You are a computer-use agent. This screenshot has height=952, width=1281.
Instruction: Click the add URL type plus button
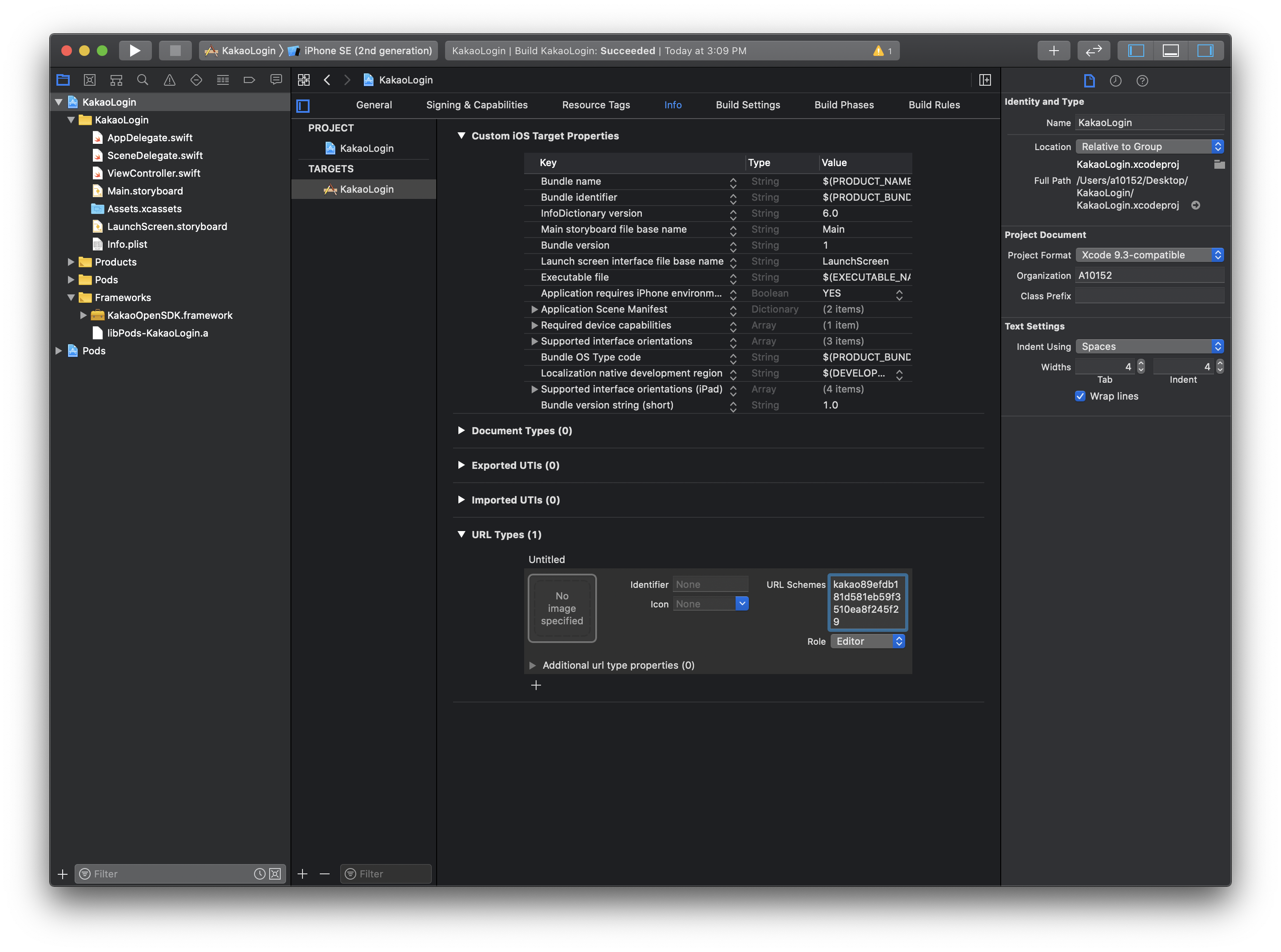[536, 685]
